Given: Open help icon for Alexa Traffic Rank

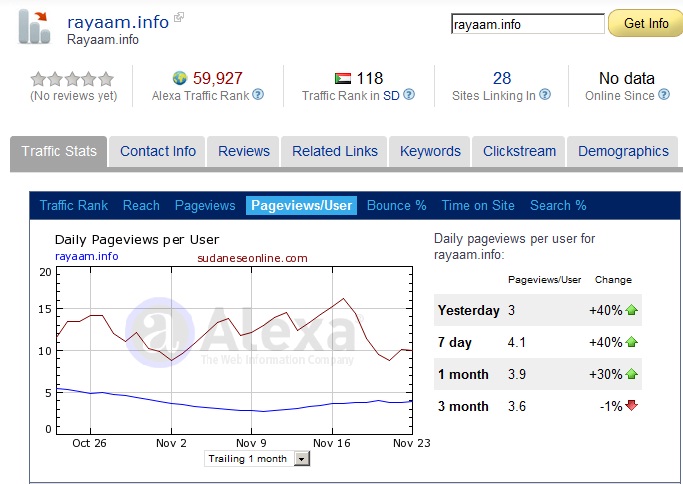Looking at the screenshot, I should pyautogui.click(x=258, y=94).
